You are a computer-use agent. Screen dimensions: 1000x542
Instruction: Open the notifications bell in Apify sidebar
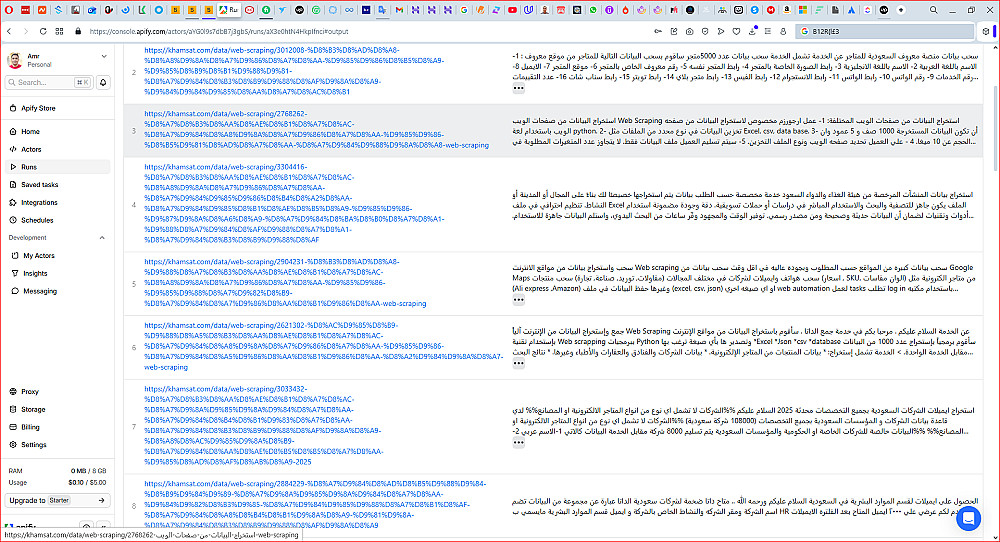tap(103, 82)
